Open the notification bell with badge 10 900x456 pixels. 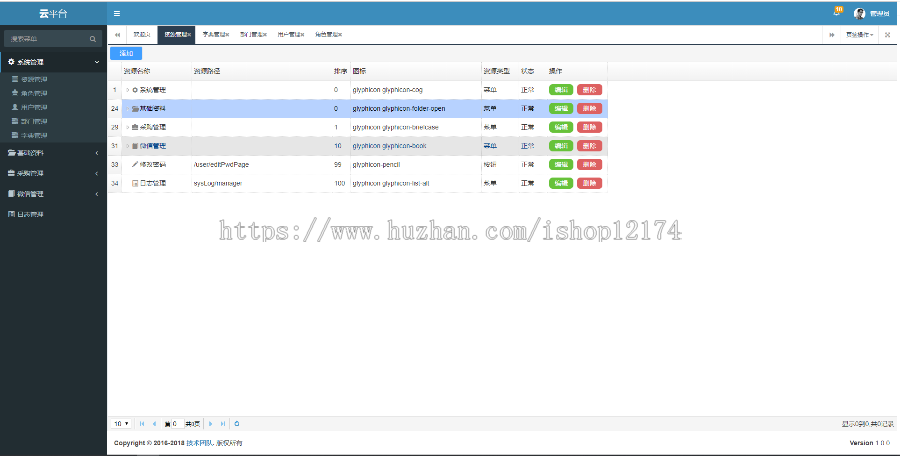click(x=837, y=12)
